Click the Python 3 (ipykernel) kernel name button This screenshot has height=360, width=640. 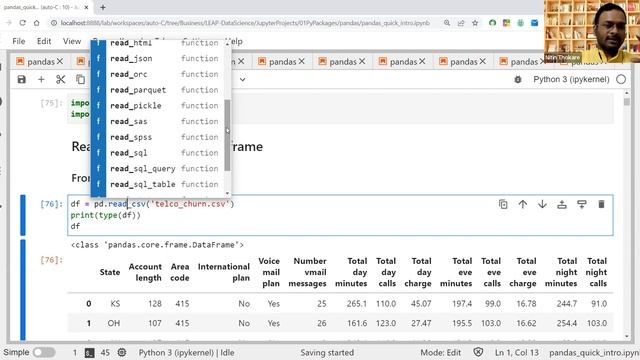[571, 80]
